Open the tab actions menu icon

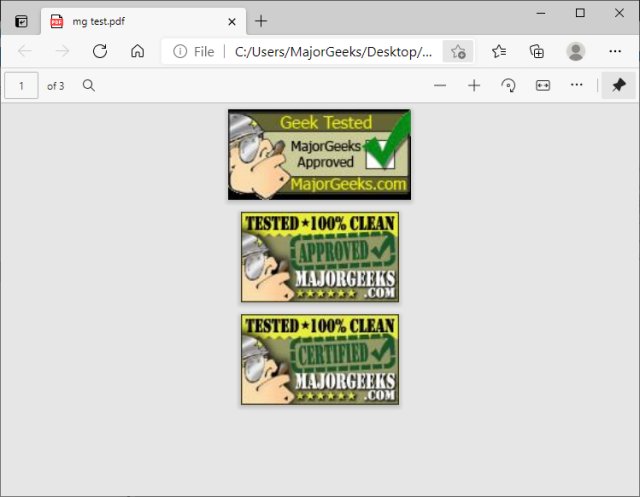21,21
